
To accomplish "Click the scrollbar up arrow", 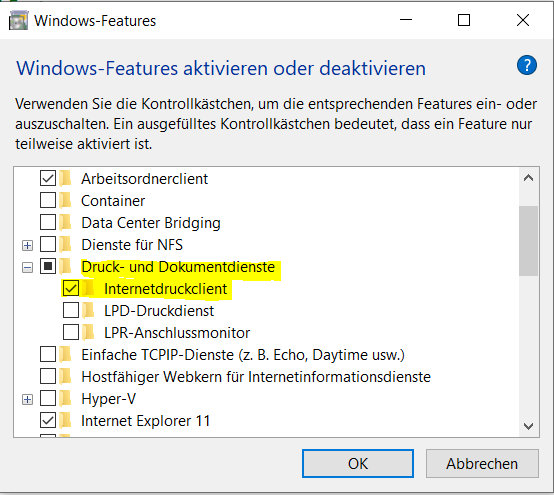I will [528, 178].
